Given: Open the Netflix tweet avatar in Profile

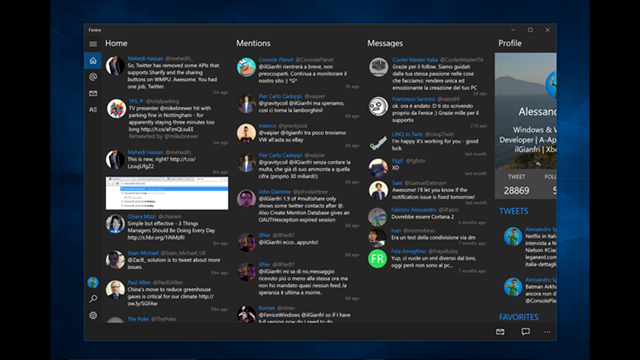Looking at the screenshot, I should click(x=513, y=237).
